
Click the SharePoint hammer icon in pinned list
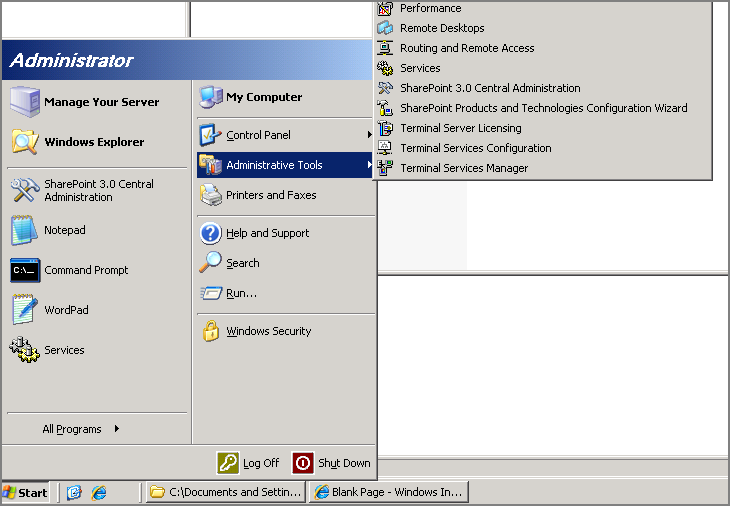25,190
